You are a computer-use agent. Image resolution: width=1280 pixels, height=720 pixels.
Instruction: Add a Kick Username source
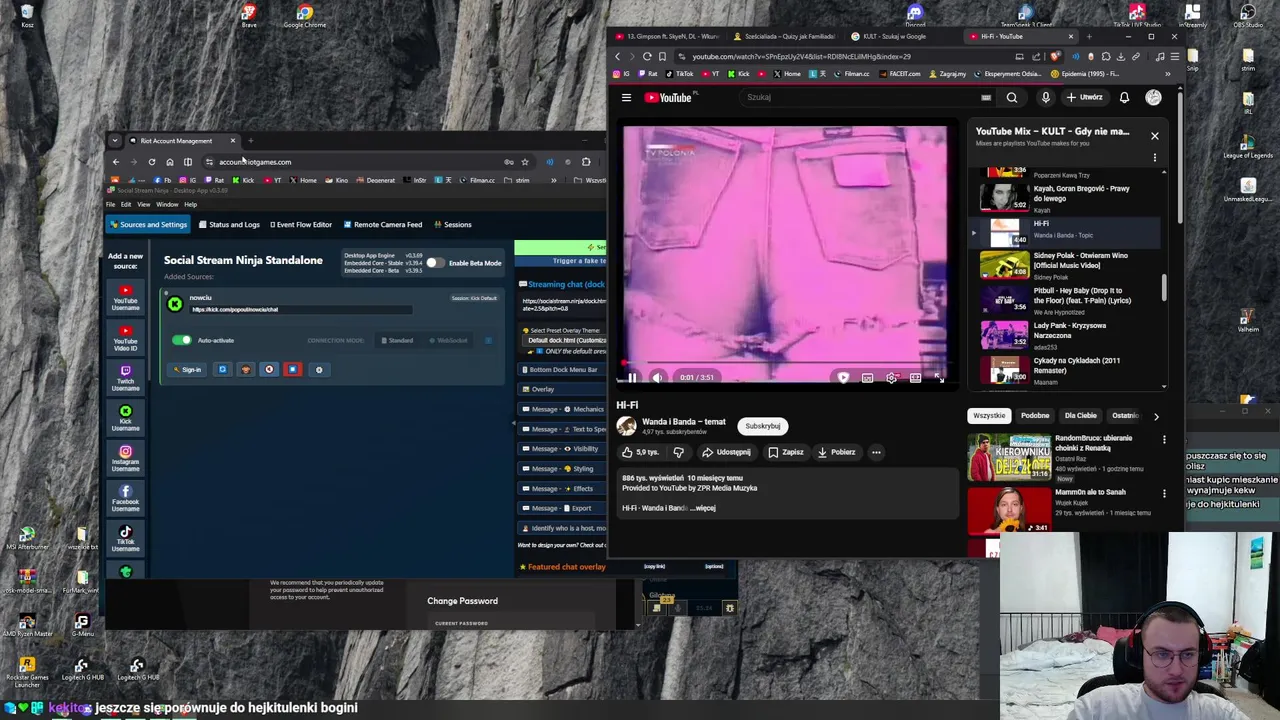click(125, 419)
